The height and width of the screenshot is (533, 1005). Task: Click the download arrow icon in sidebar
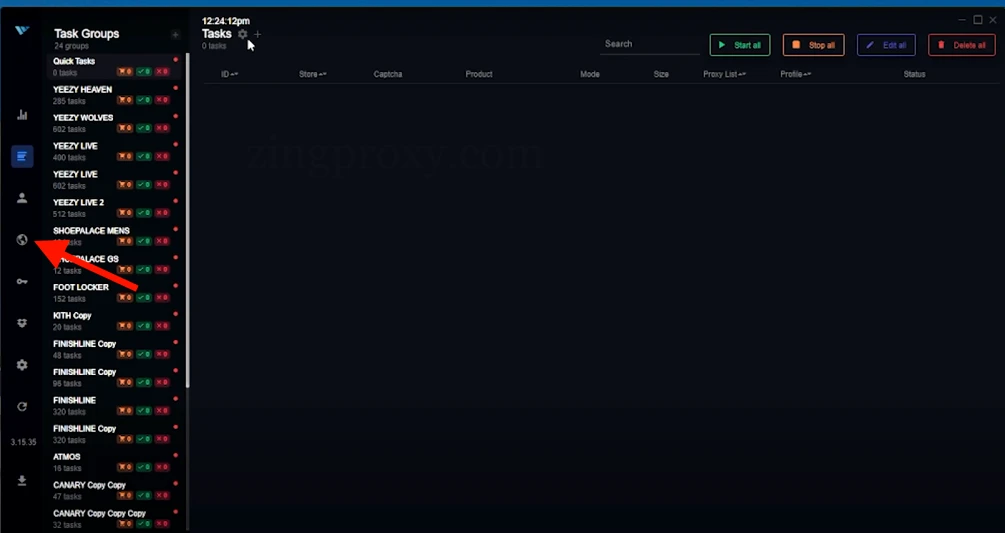coord(22,481)
